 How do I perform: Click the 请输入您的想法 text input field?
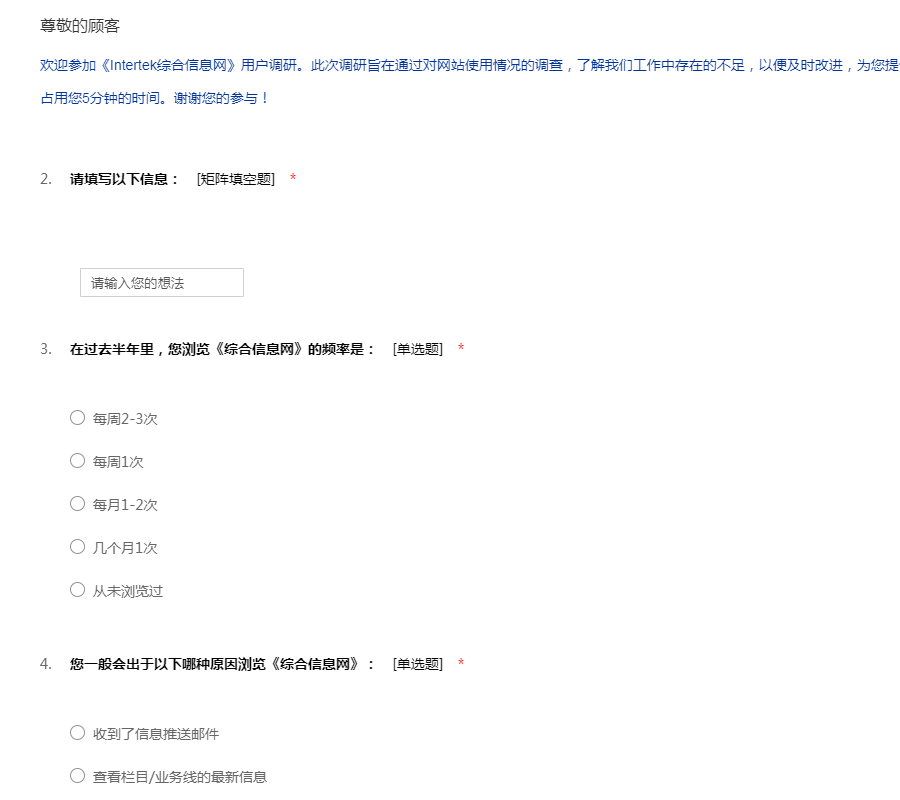tap(161, 283)
